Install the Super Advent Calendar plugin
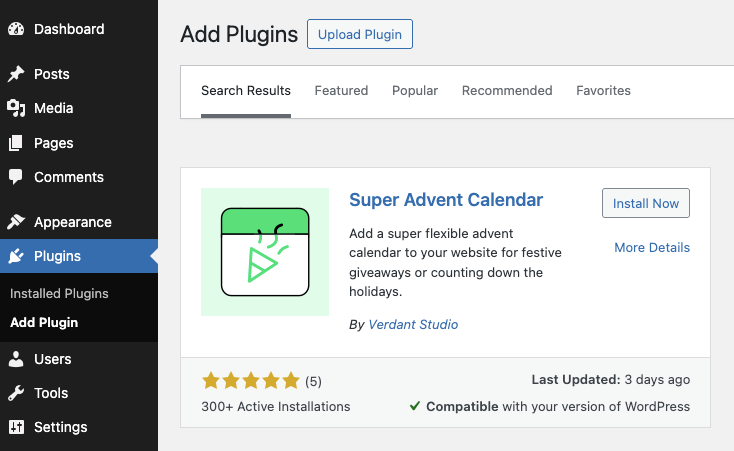 coord(645,203)
